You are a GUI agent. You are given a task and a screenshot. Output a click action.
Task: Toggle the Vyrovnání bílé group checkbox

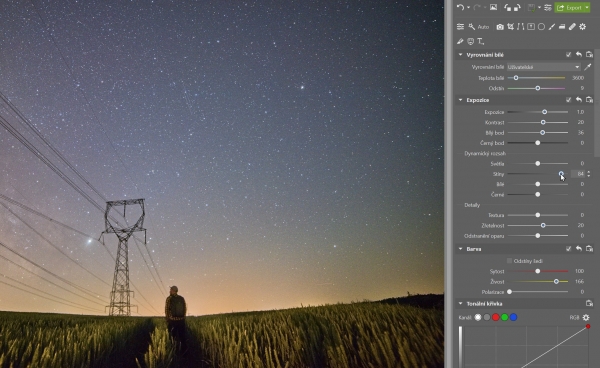[568, 55]
